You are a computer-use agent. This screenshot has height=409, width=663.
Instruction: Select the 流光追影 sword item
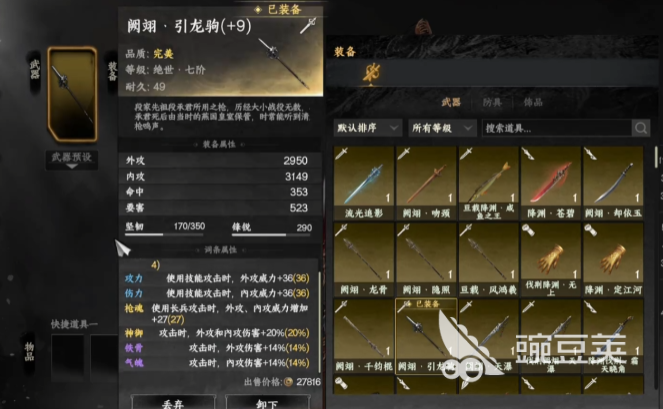pos(364,182)
